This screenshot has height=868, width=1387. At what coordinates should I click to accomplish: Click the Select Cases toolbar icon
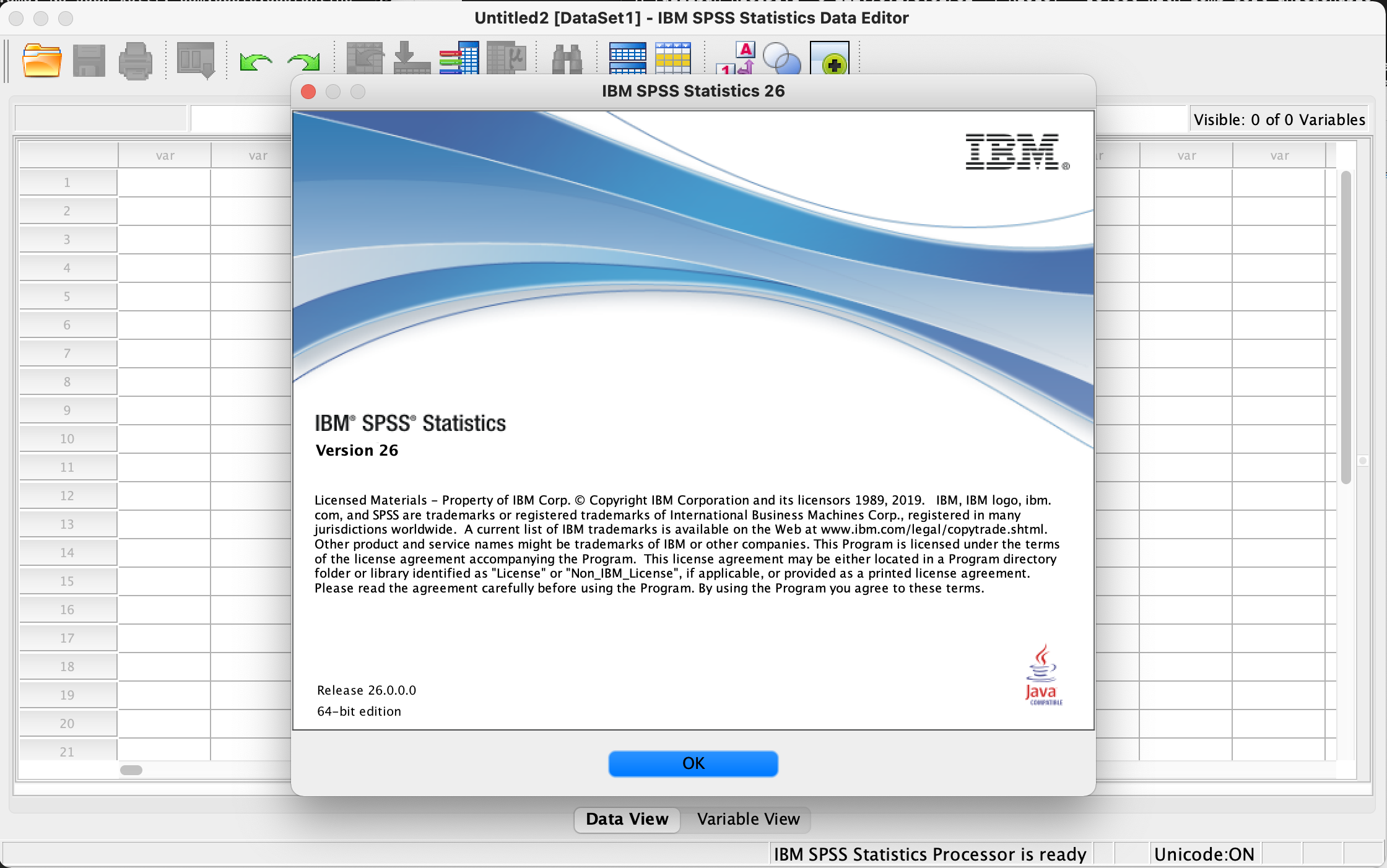coord(673,59)
